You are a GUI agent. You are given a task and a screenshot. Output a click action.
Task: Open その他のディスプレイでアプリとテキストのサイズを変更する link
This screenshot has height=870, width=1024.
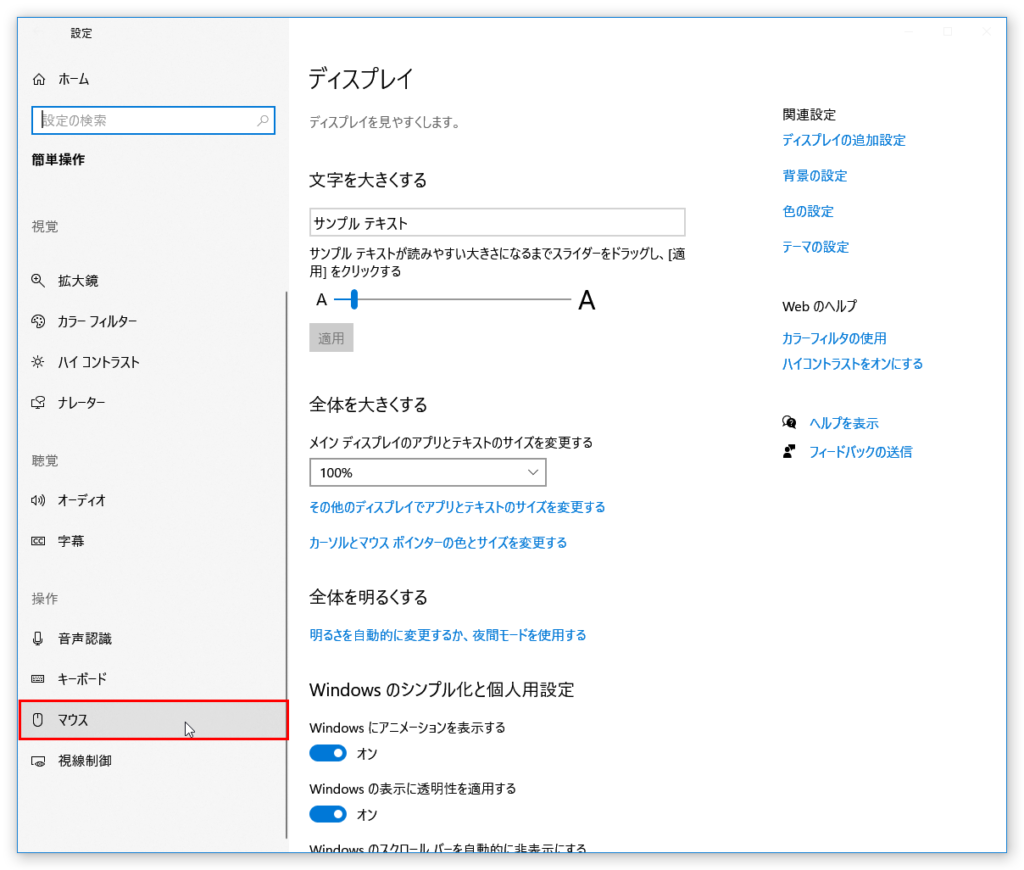457,508
